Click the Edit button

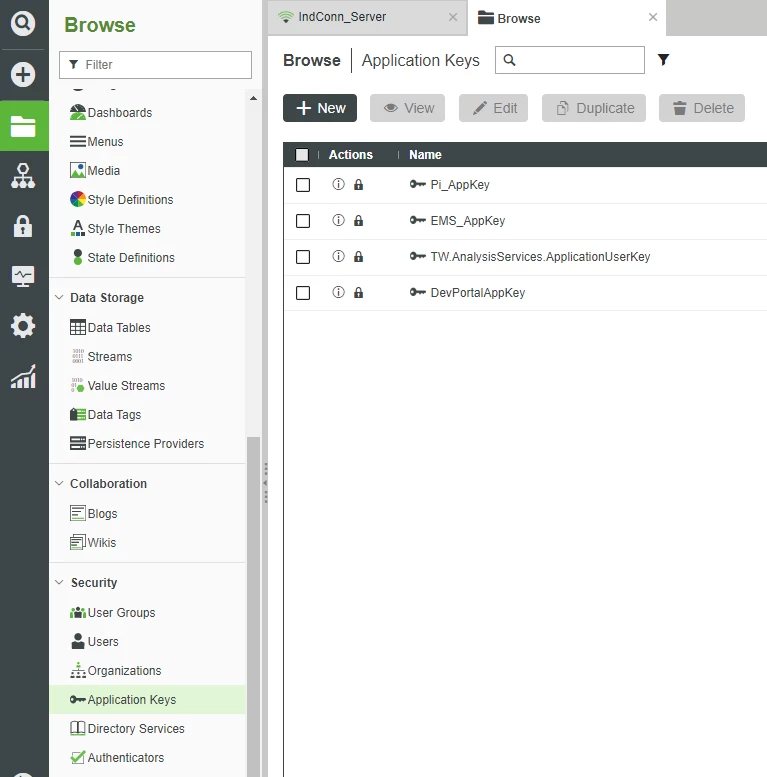click(493, 108)
